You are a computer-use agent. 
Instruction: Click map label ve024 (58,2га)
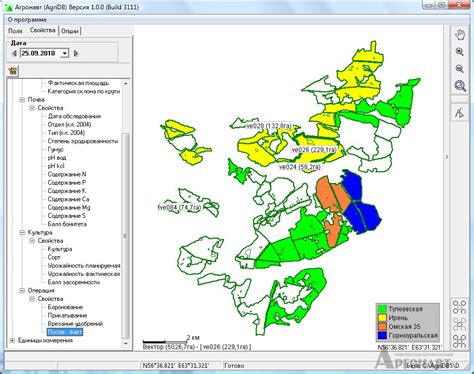(x=300, y=167)
